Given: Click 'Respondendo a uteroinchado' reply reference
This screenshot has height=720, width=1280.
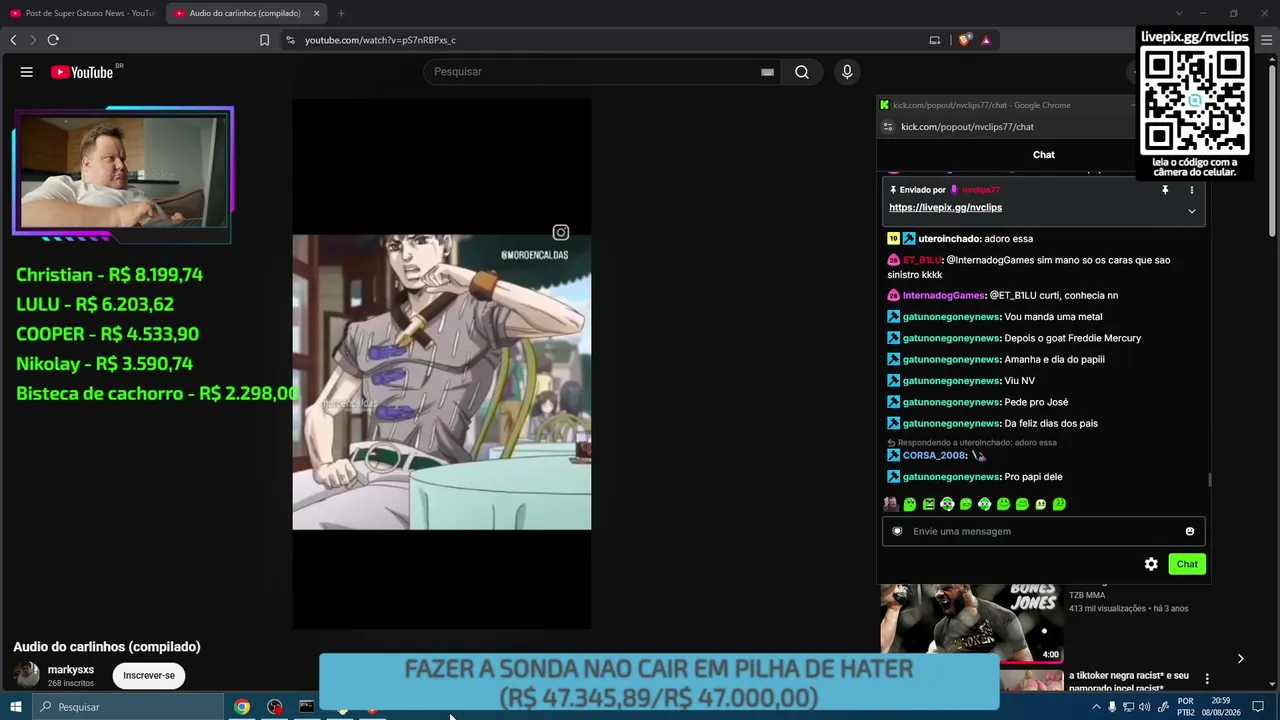Looking at the screenshot, I should (x=972, y=443).
